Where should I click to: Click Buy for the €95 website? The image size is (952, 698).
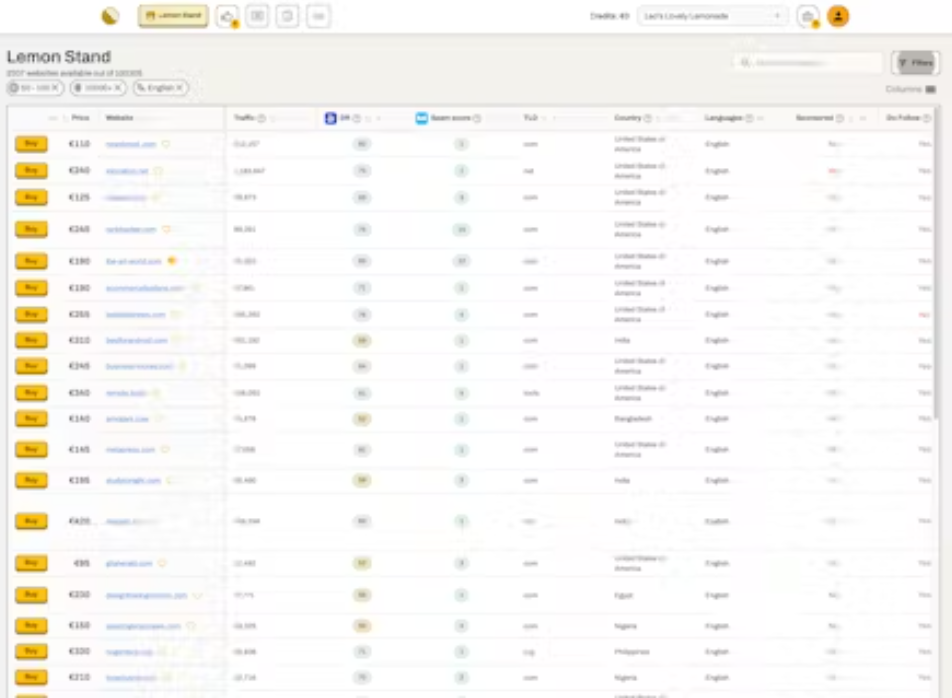[x=32, y=563]
